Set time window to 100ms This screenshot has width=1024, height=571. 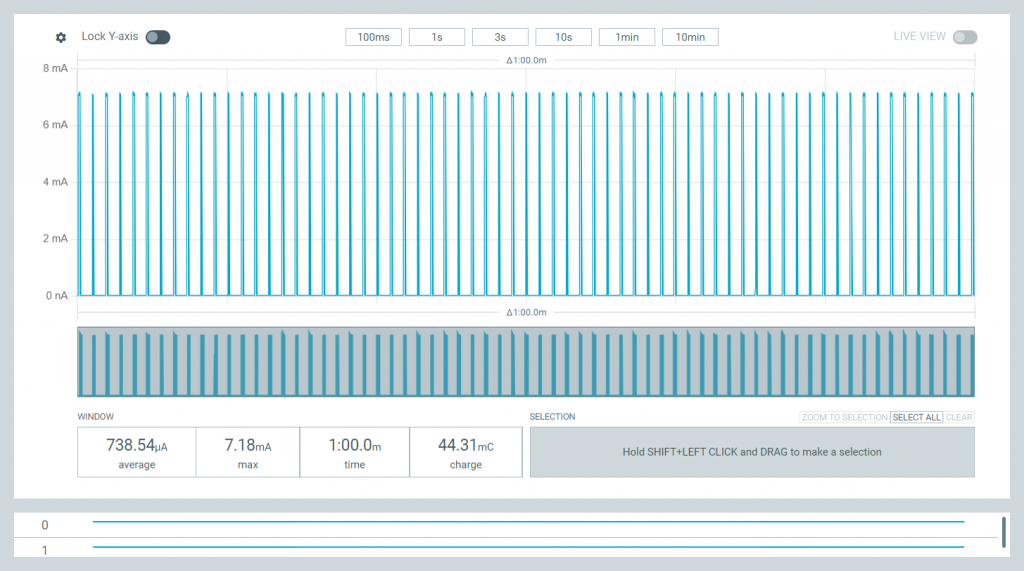pos(374,37)
